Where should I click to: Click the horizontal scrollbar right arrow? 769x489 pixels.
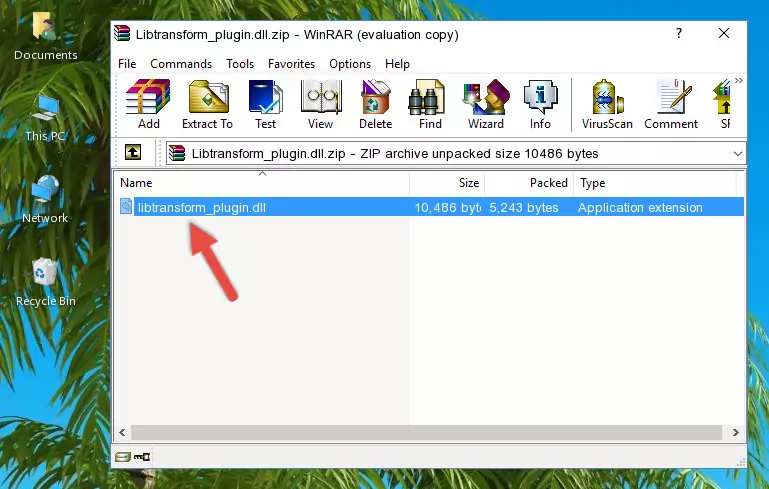pos(735,433)
